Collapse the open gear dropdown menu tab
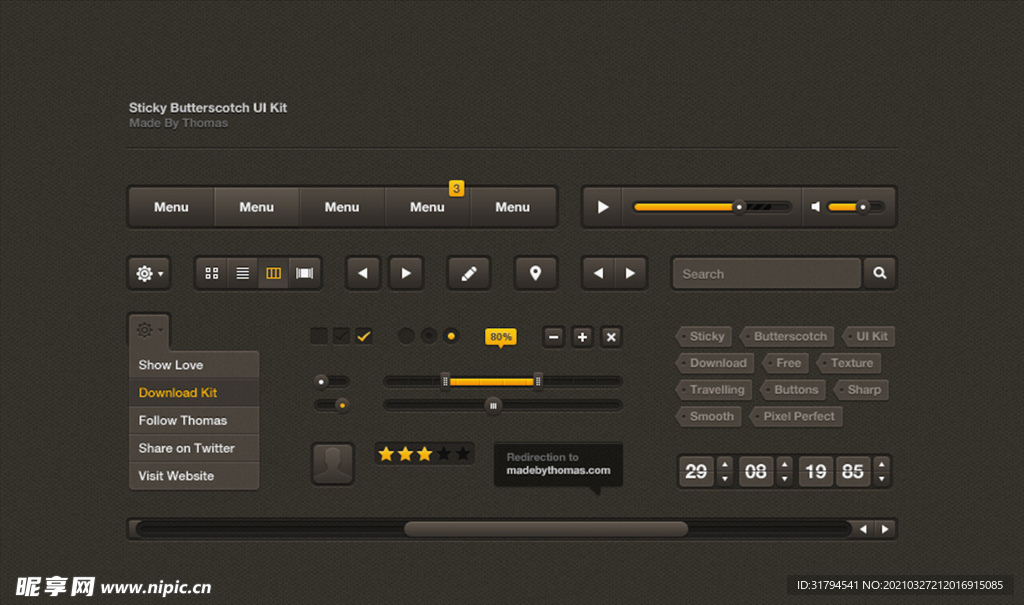 click(x=150, y=331)
